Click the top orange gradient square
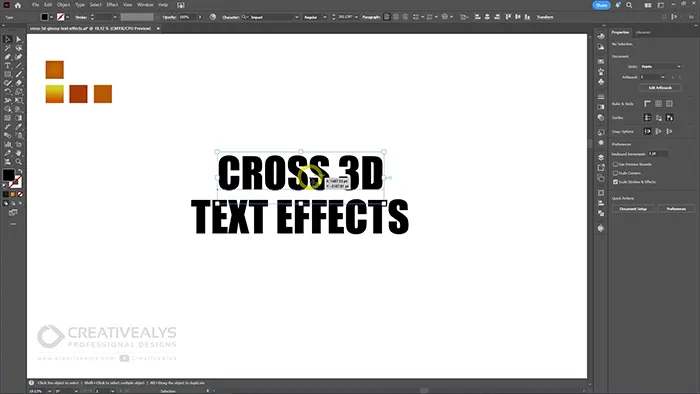The width and height of the screenshot is (700, 394). pyautogui.click(x=54, y=70)
